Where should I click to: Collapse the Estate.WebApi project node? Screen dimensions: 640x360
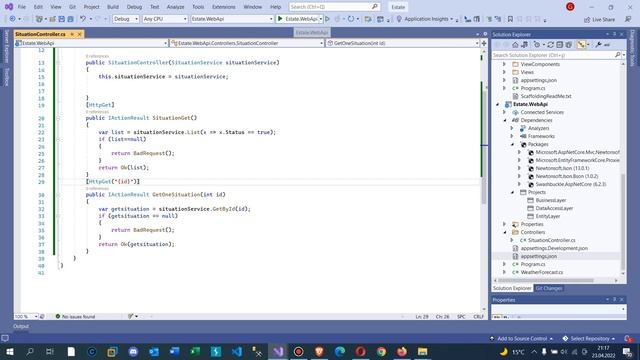[498, 104]
